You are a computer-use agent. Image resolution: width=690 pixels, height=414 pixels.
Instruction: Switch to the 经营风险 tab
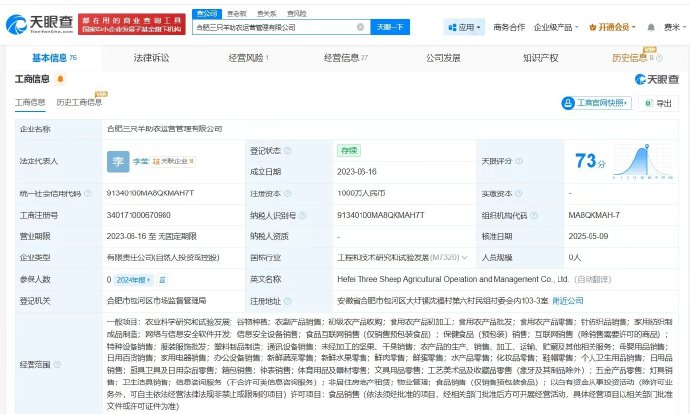coord(249,58)
